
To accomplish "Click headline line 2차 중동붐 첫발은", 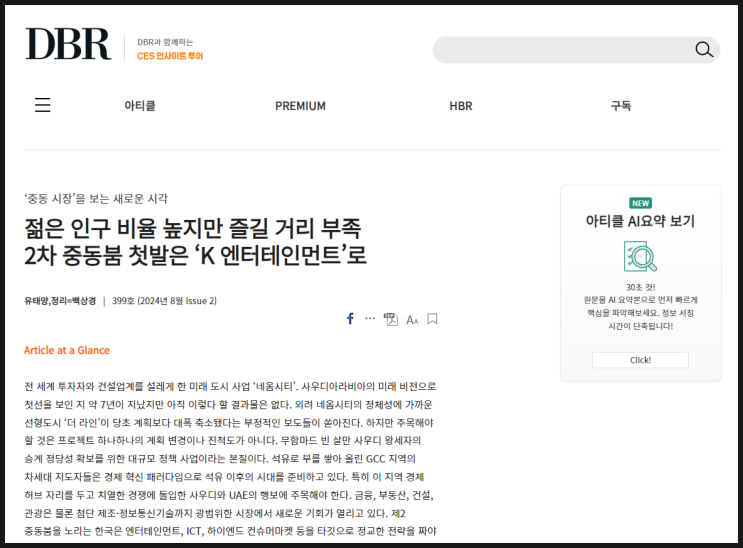I will (x=195, y=256).
